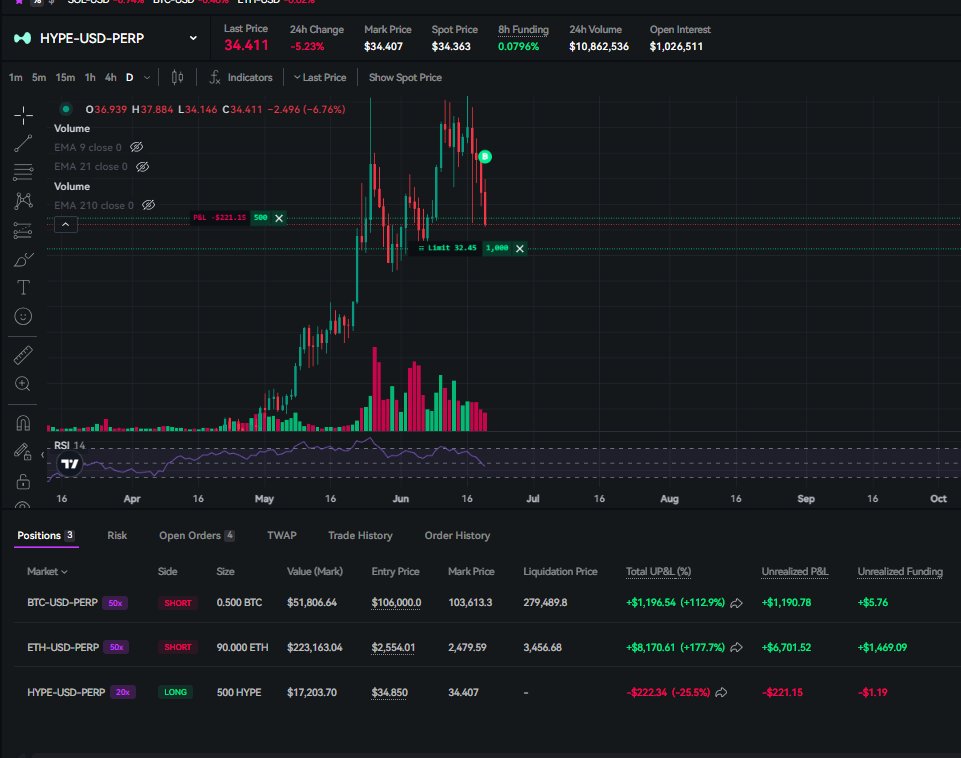The image size is (961, 758).
Task: Select the D daily timeframe
Action: 129,77
